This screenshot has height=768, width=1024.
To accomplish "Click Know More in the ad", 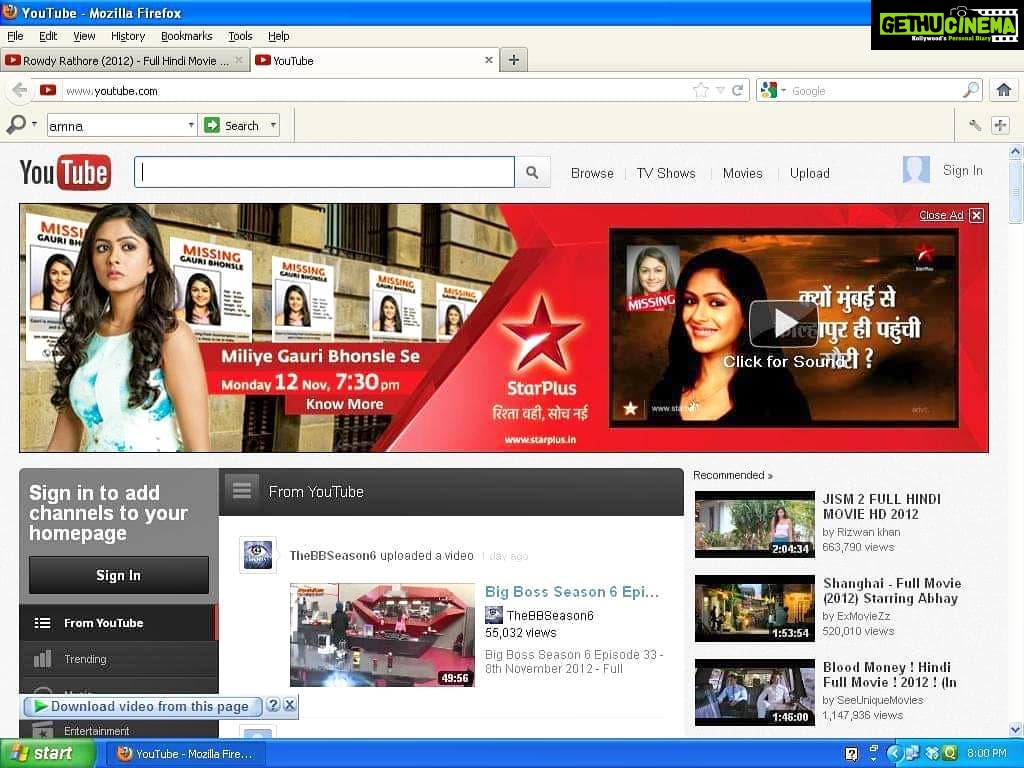I will click(345, 404).
